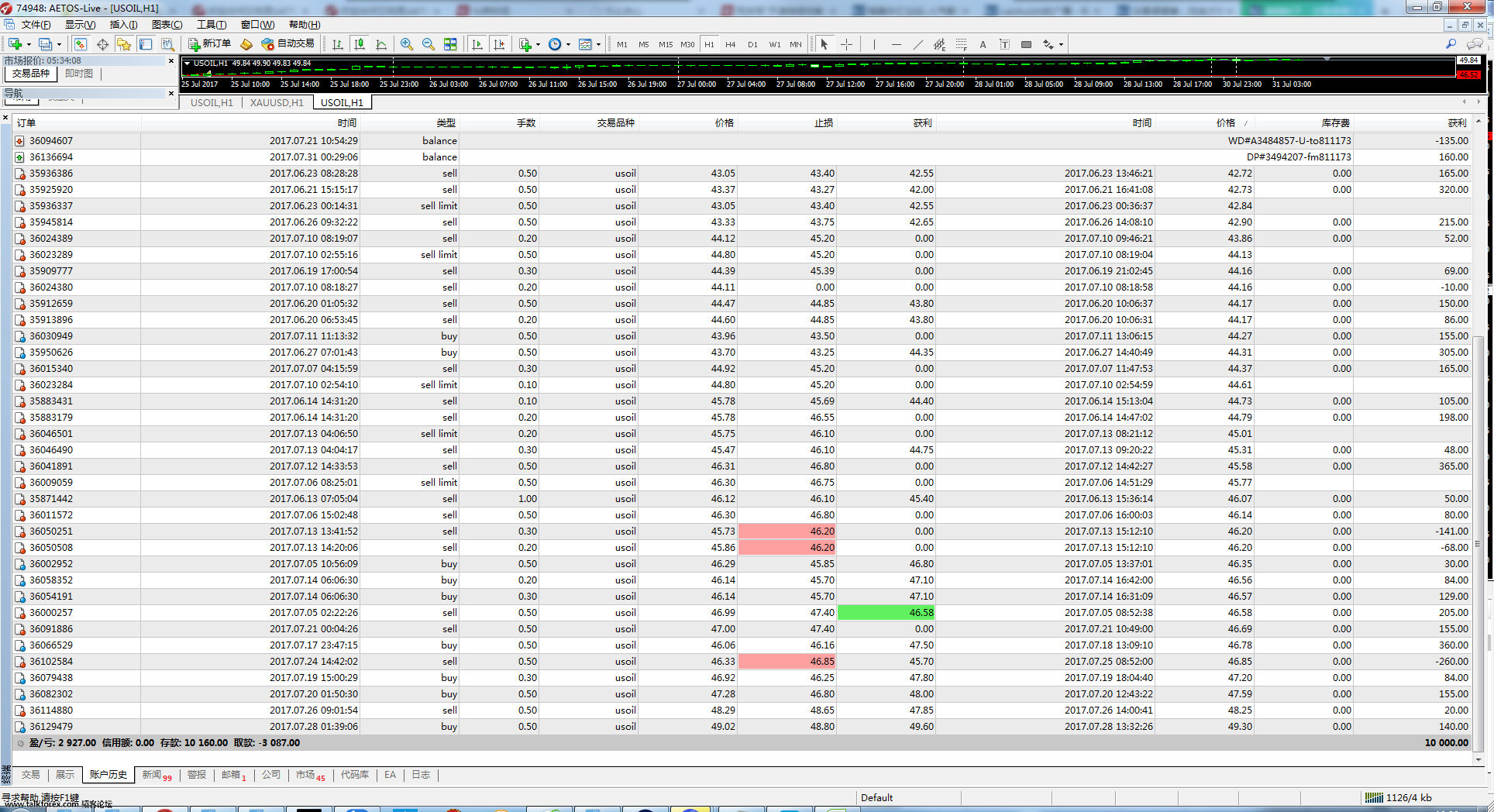The height and width of the screenshot is (812, 1494).
Task: Switch to the XAUUSD,H1 chart tab
Action: (x=277, y=102)
